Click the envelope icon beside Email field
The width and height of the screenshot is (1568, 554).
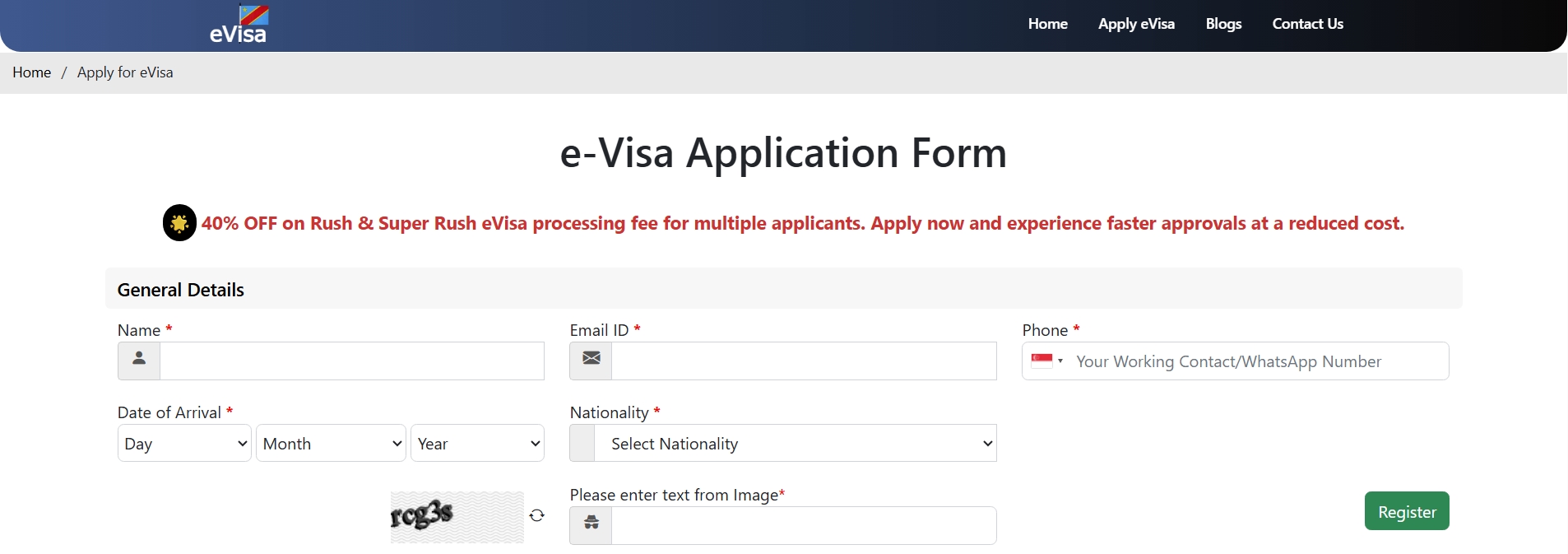(x=591, y=361)
